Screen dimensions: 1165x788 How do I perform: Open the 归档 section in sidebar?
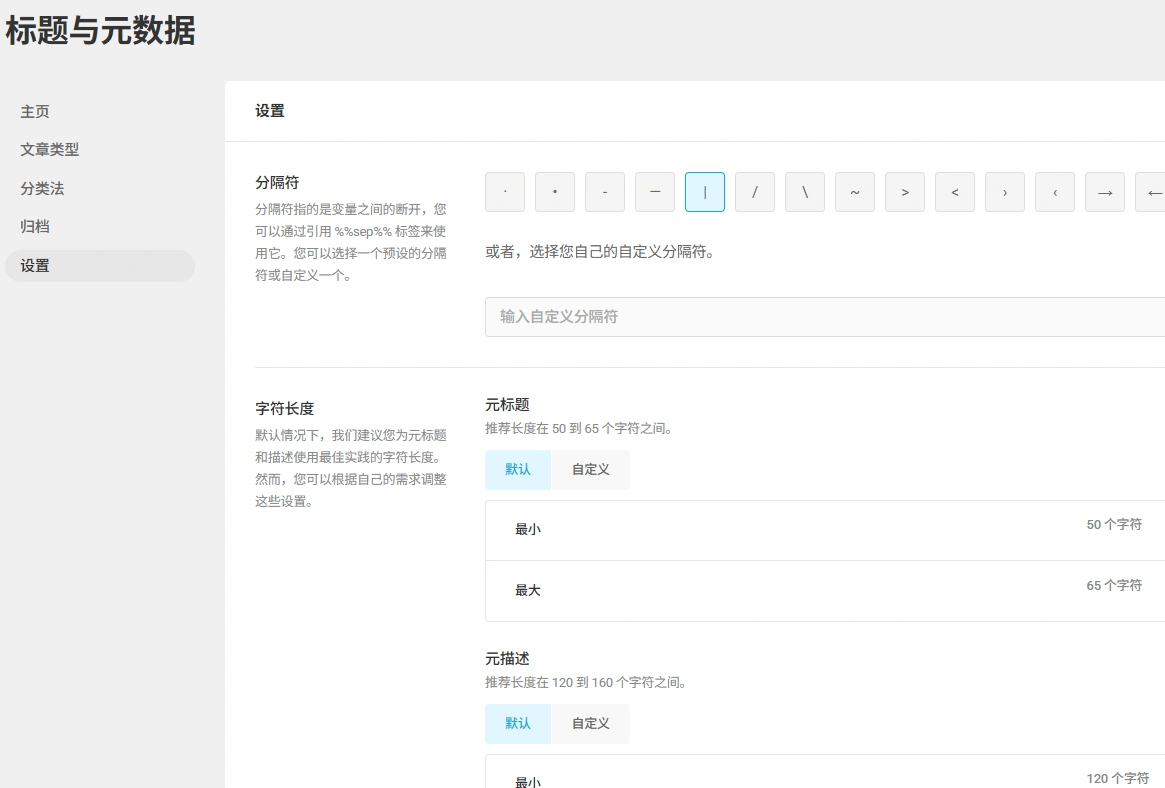(x=35, y=227)
